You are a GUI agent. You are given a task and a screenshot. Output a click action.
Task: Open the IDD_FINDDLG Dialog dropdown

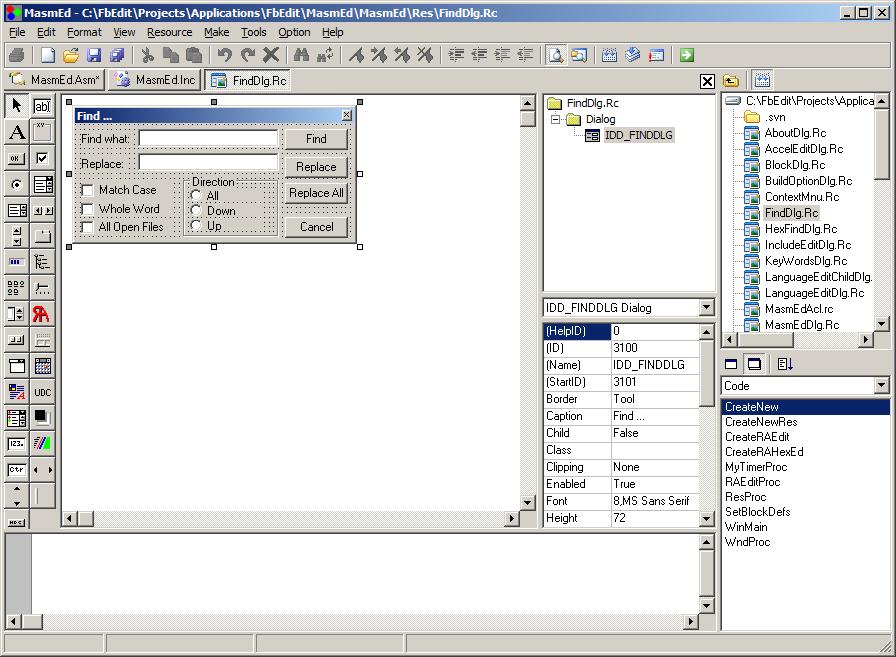point(707,308)
